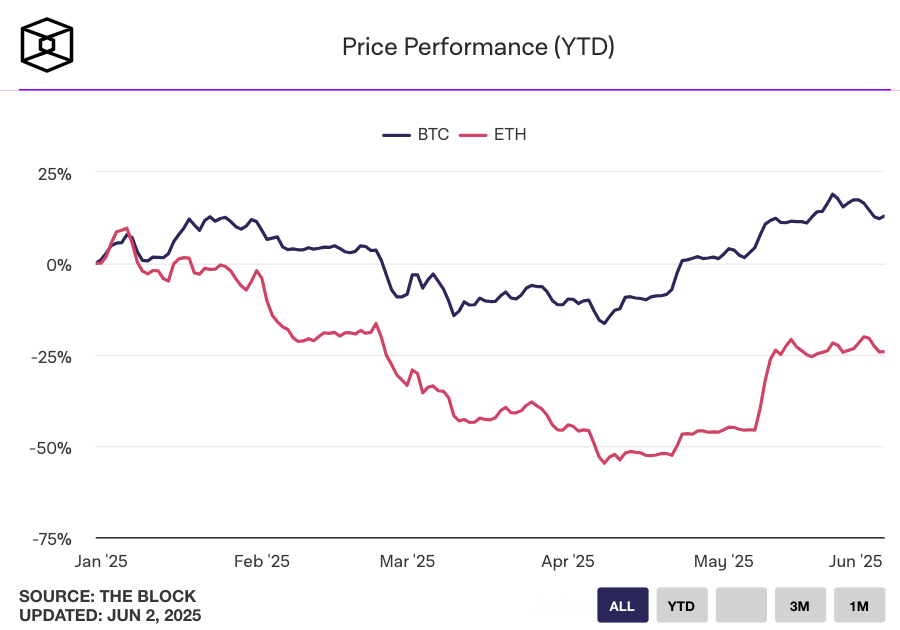
Task: Click the -75% y-axis label
Action: coord(51,538)
